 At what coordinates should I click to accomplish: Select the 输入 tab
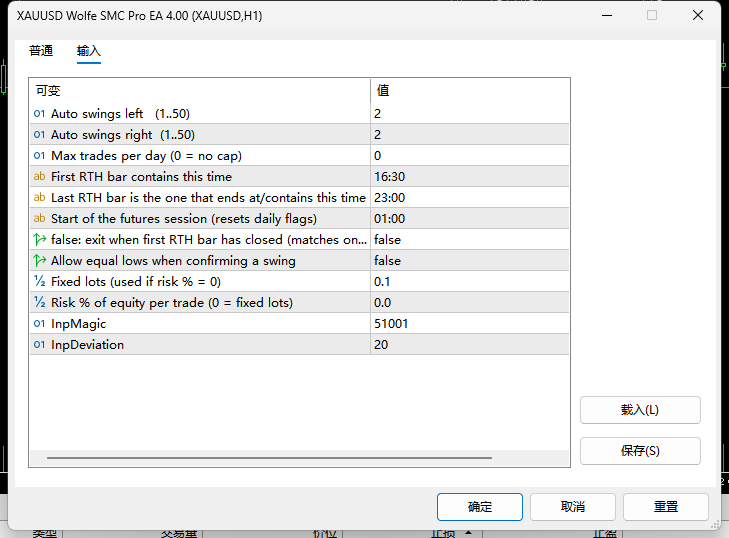pyautogui.click(x=88, y=51)
